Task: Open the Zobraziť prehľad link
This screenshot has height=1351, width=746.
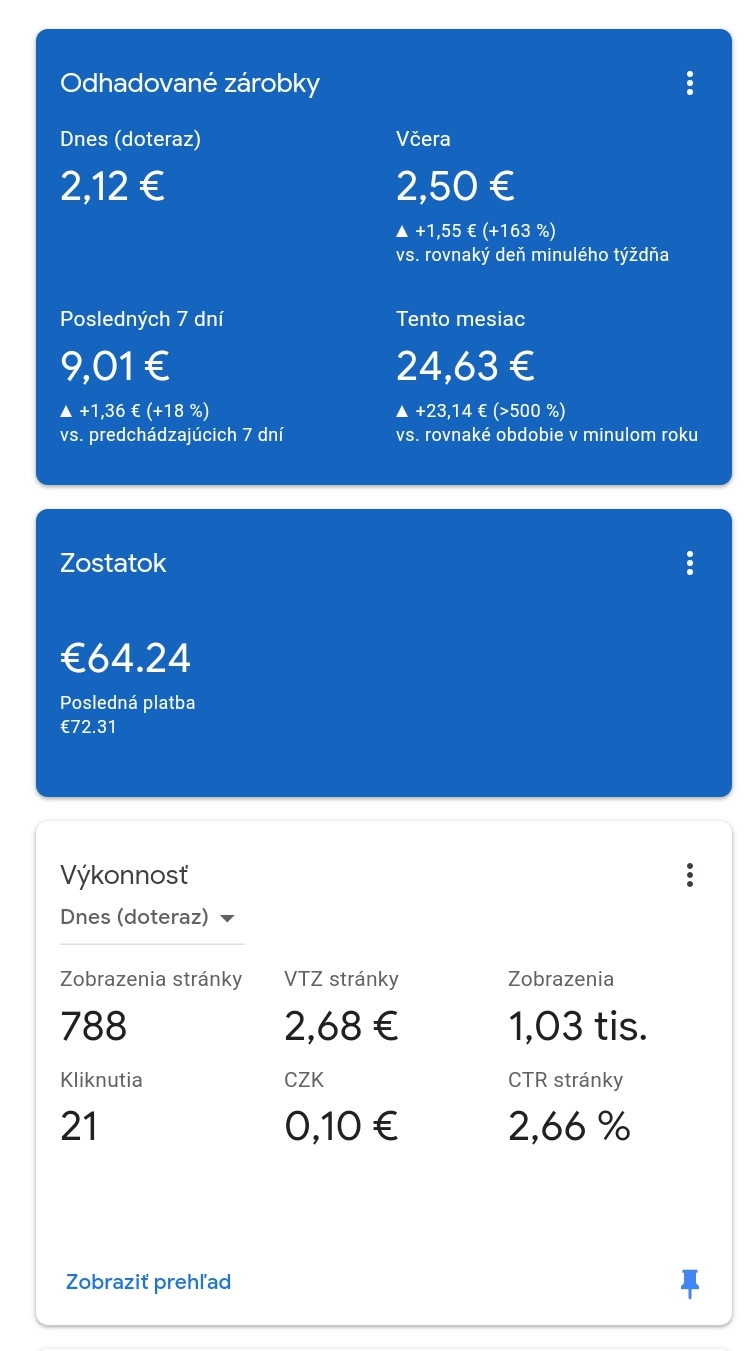Action: coord(148,1282)
